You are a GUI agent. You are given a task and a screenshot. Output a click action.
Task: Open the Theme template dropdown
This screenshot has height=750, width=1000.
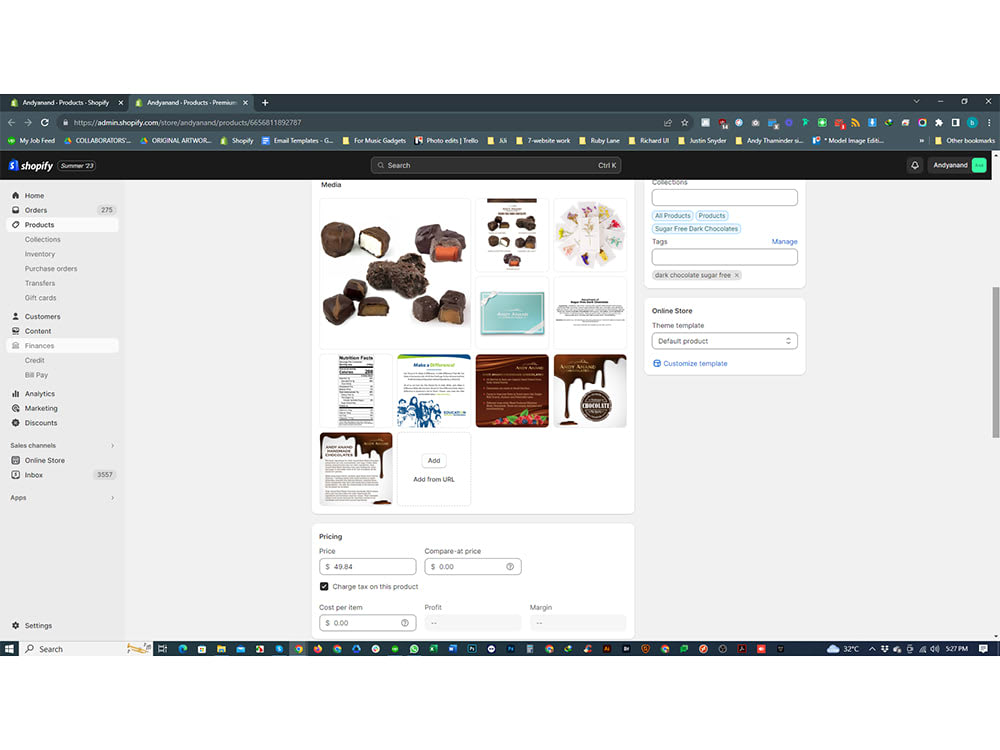coord(724,341)
